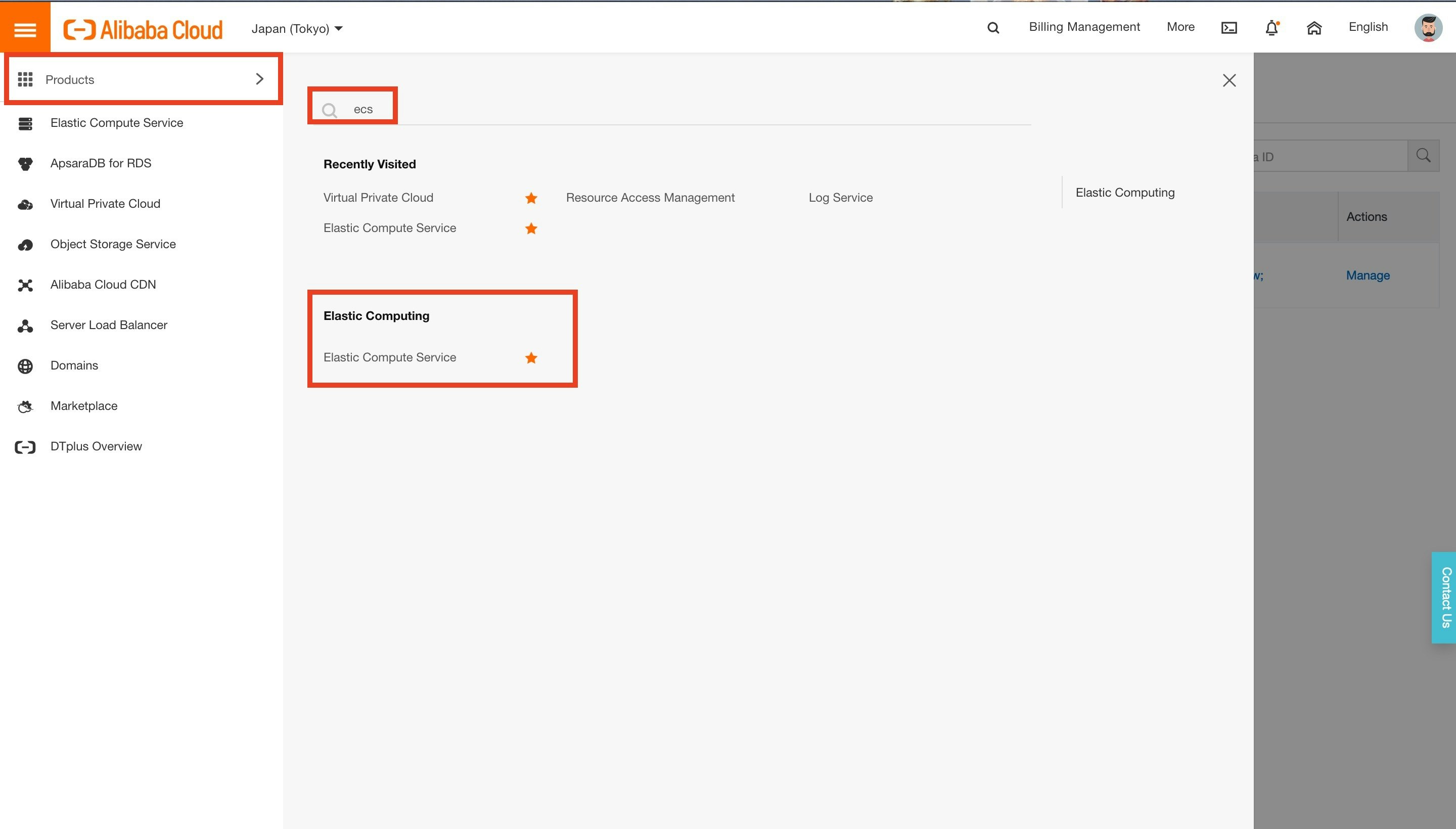The height and width of the screenshot is (829, 1456).
Task: Open Elastic Compute Service under Elastic Computing
Action: click(x=389, y=357)
